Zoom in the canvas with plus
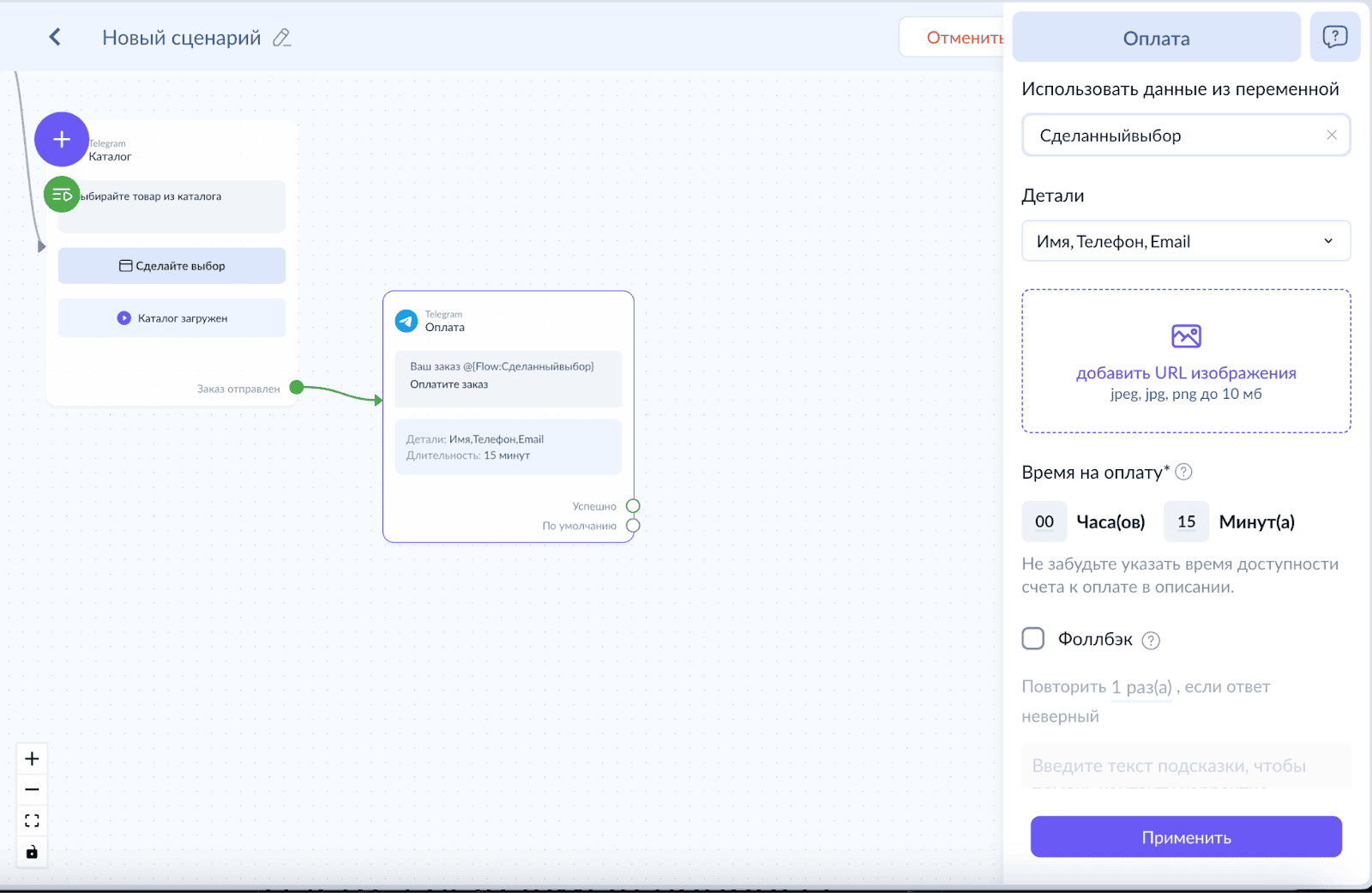 [32, 758]
